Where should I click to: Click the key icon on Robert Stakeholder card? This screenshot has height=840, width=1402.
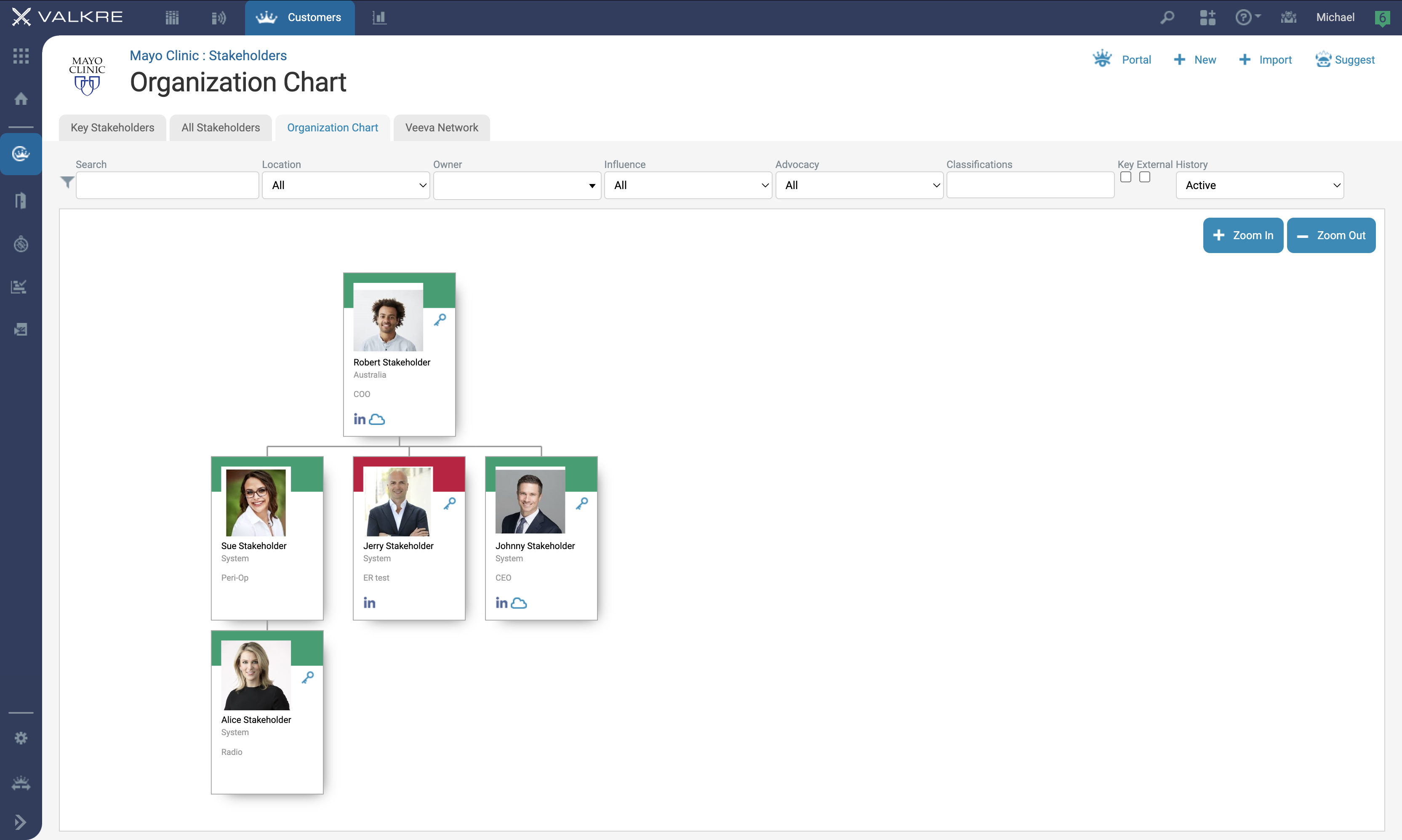(440, 320)
